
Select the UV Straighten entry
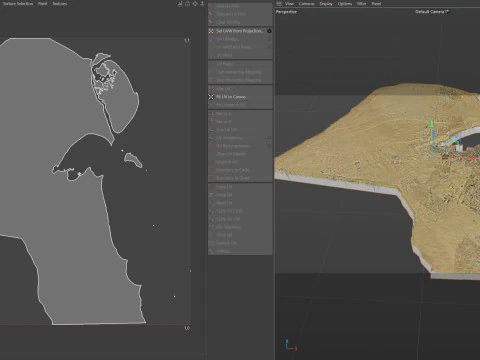pos(240,138)
